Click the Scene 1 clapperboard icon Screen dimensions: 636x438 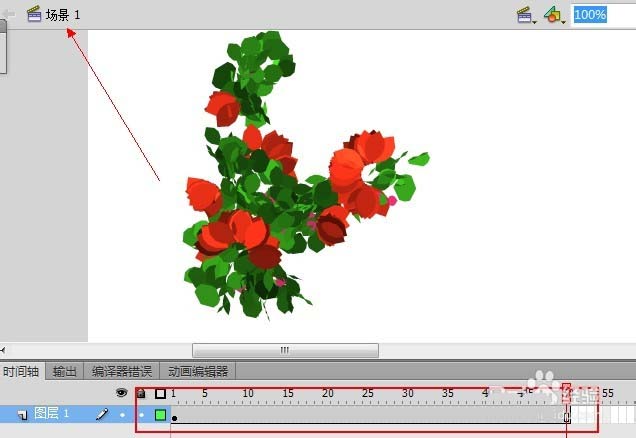[34, 14]
